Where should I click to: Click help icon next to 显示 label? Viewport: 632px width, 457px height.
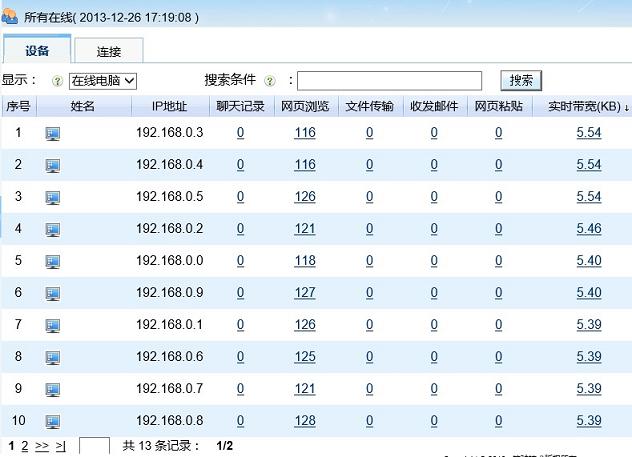(x=57, y=81)
